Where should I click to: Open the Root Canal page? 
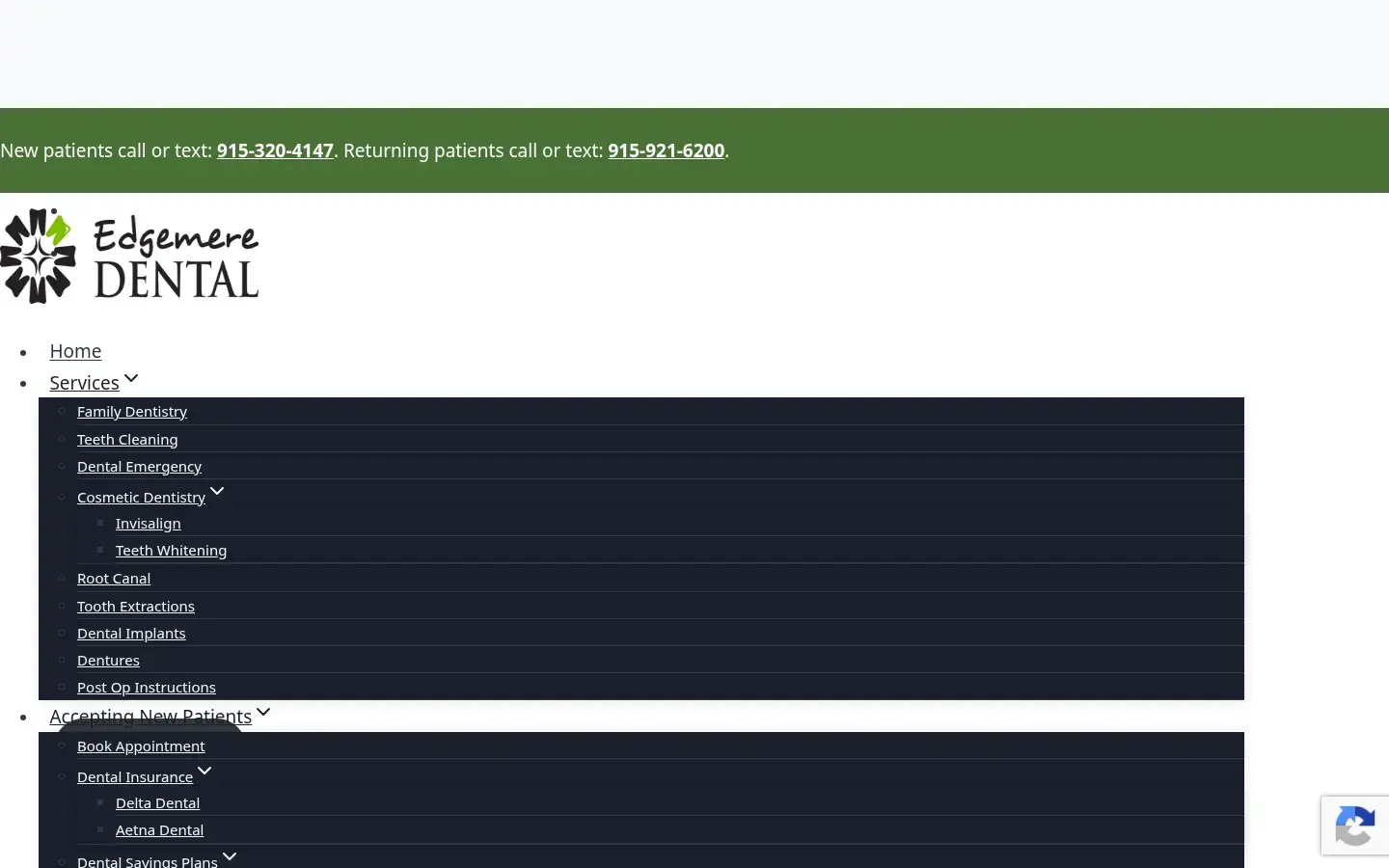tap(114, 579)
